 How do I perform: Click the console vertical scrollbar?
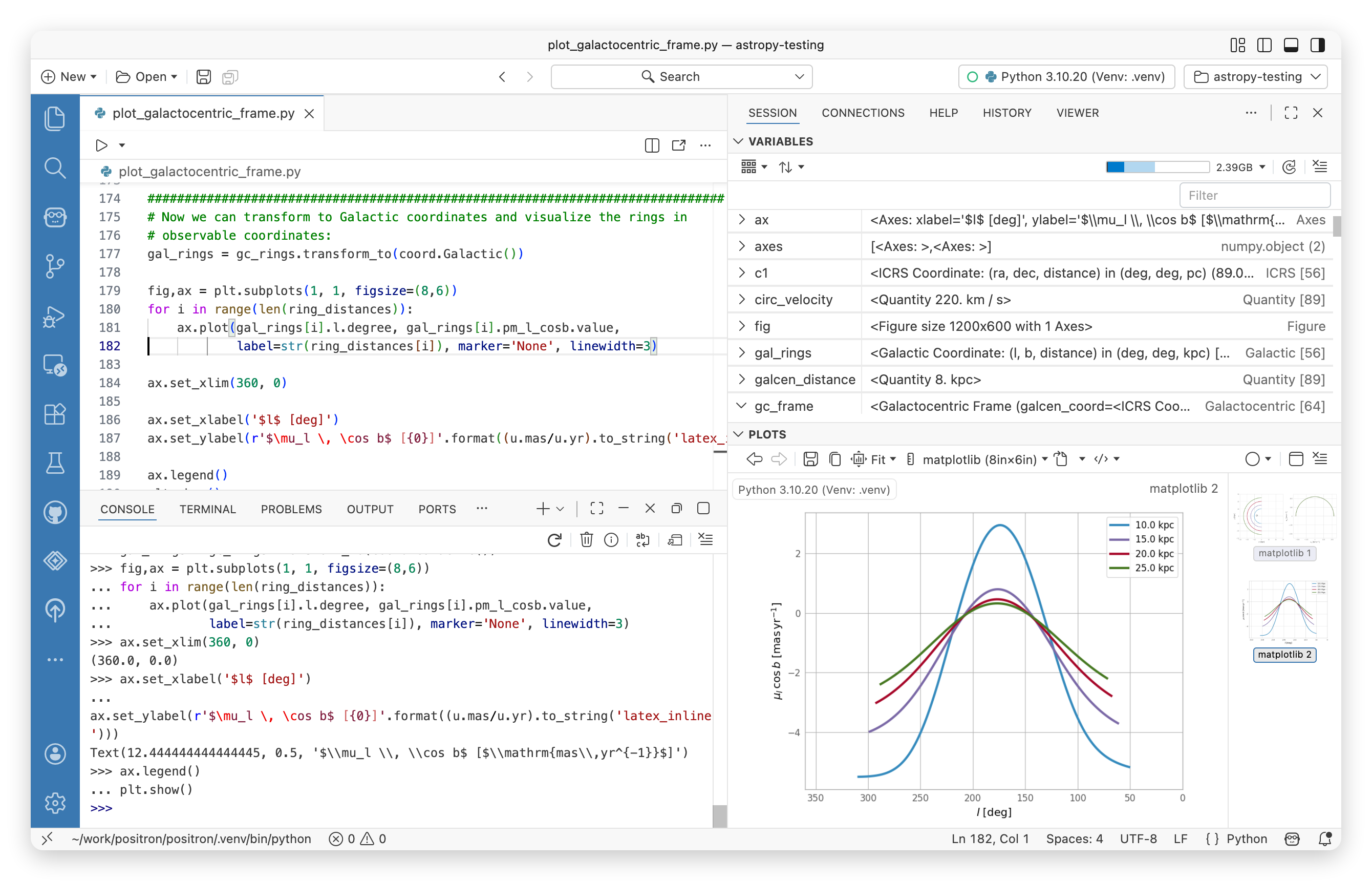pyautogui.click(x=720, y=815)
